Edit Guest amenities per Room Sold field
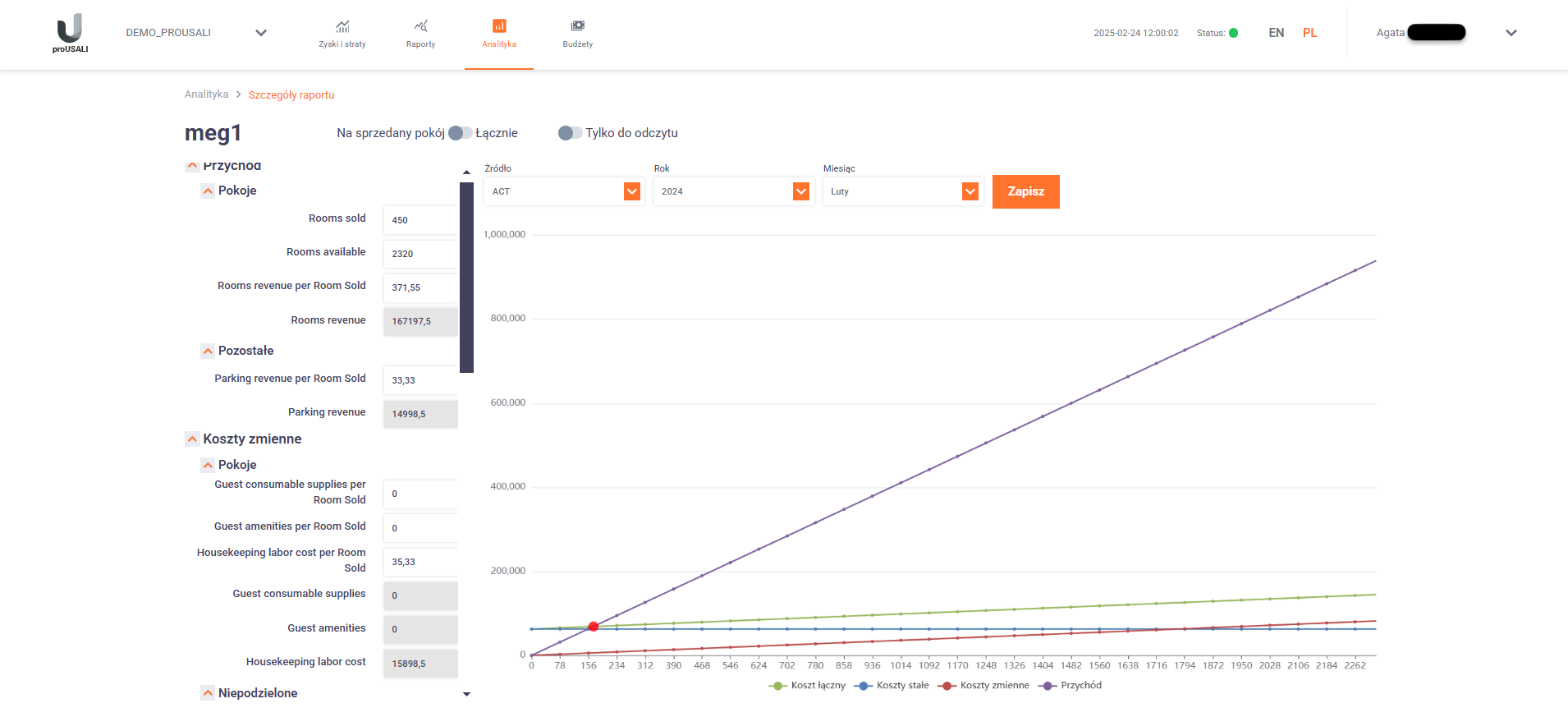This screenshot has width=1568, height=717. (x=420, y=528)
